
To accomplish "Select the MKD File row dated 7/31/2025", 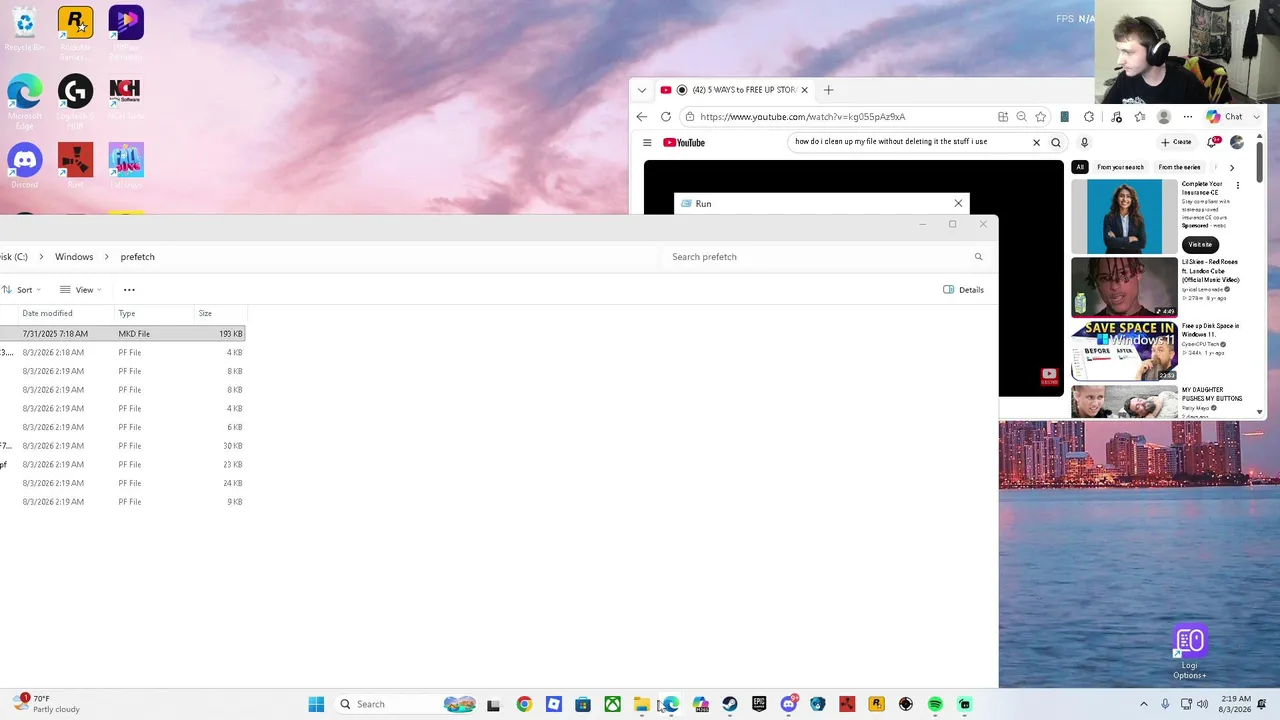I will pos(123,334).
